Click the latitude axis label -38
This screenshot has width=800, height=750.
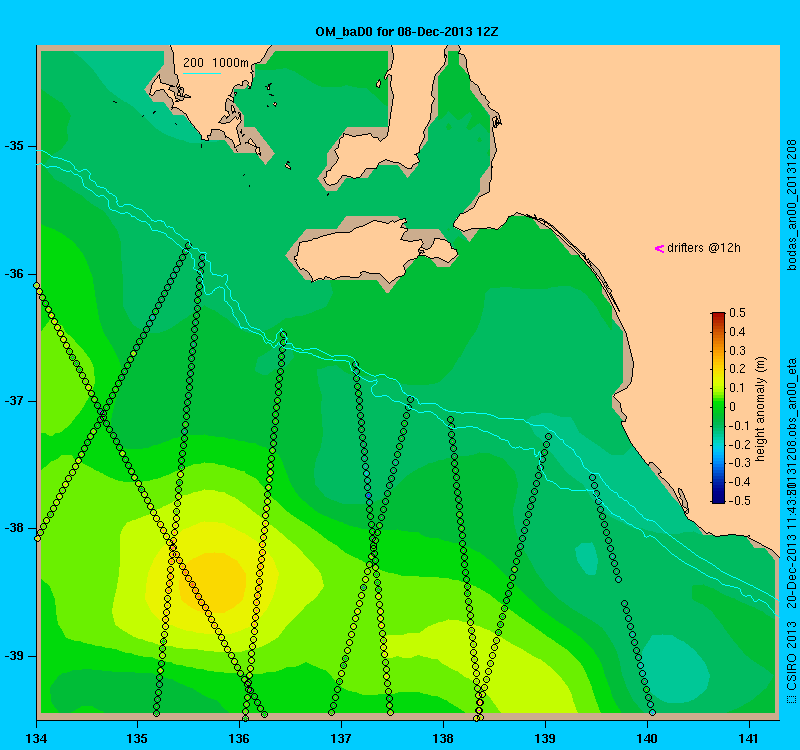pos(14,528)
